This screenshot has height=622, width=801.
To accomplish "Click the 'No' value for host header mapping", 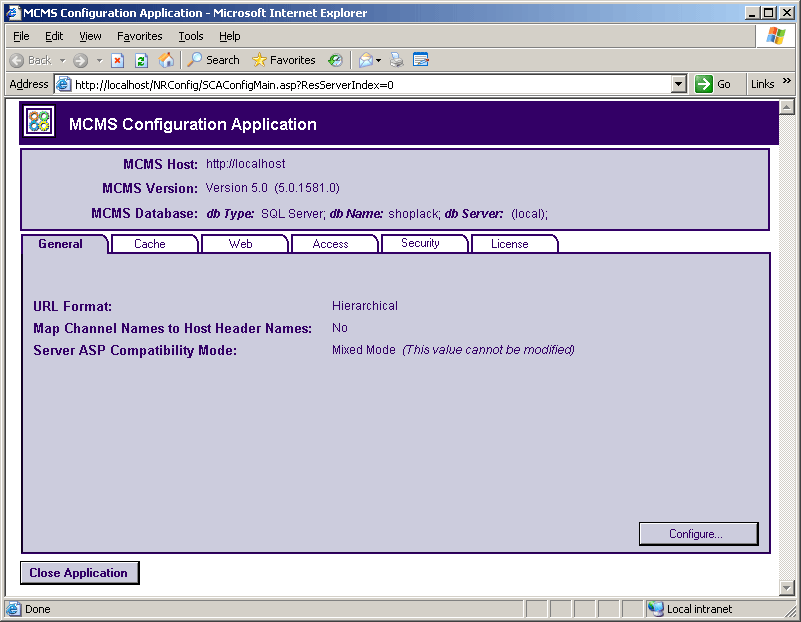I will 340,328.
